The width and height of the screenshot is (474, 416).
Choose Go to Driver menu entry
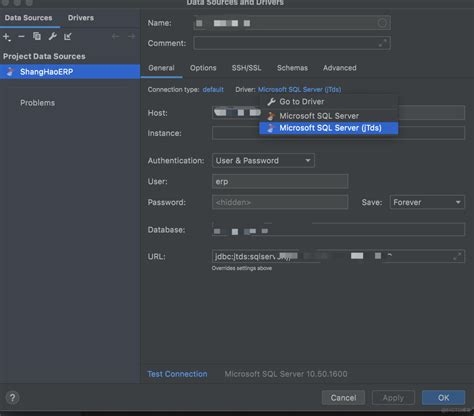point(329,102)
